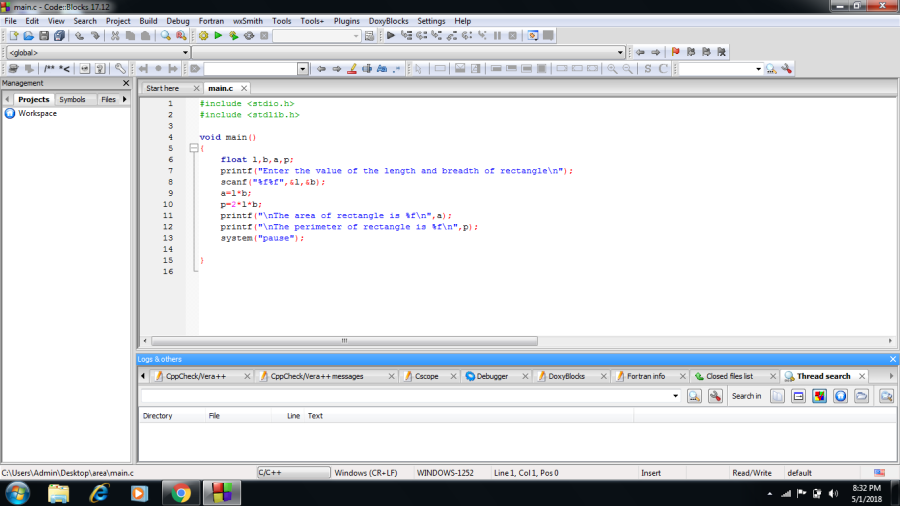900x506 pixels.
Task: Undo the last edit
Action: pos(79,36)
